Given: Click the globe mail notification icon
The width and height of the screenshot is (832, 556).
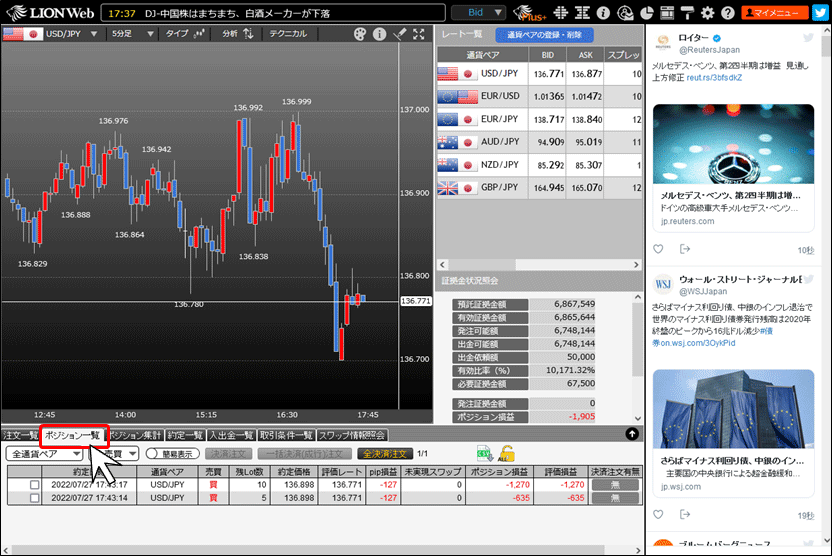Looking at the screenshot, I should click(x=625, y=13).
